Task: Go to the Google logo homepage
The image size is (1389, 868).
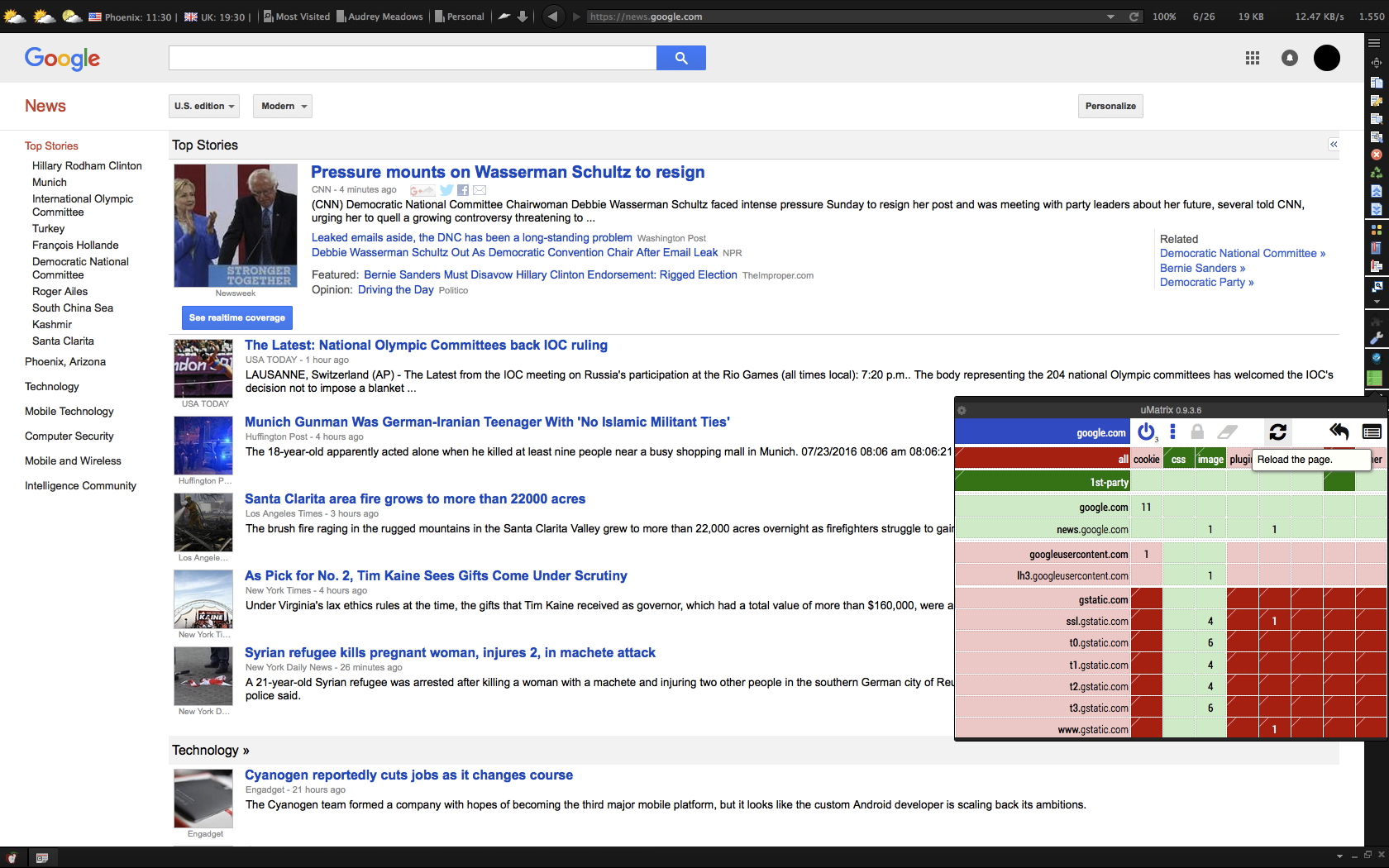Action: (x=62, y=59)
